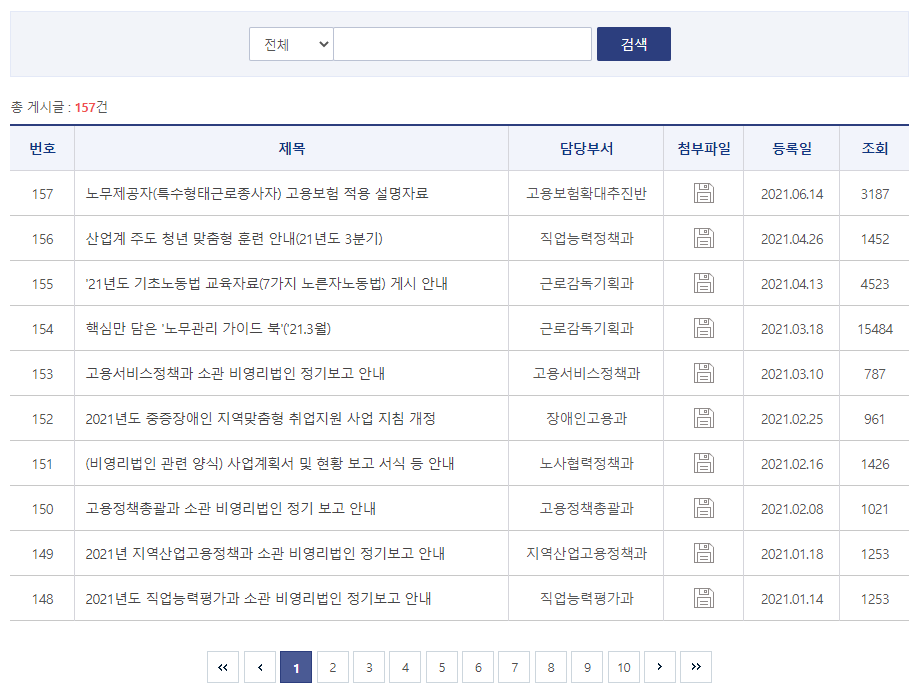Open post 노무제공자(특수형태근로종사자) 고용보험 적용 설명자료

257,194
